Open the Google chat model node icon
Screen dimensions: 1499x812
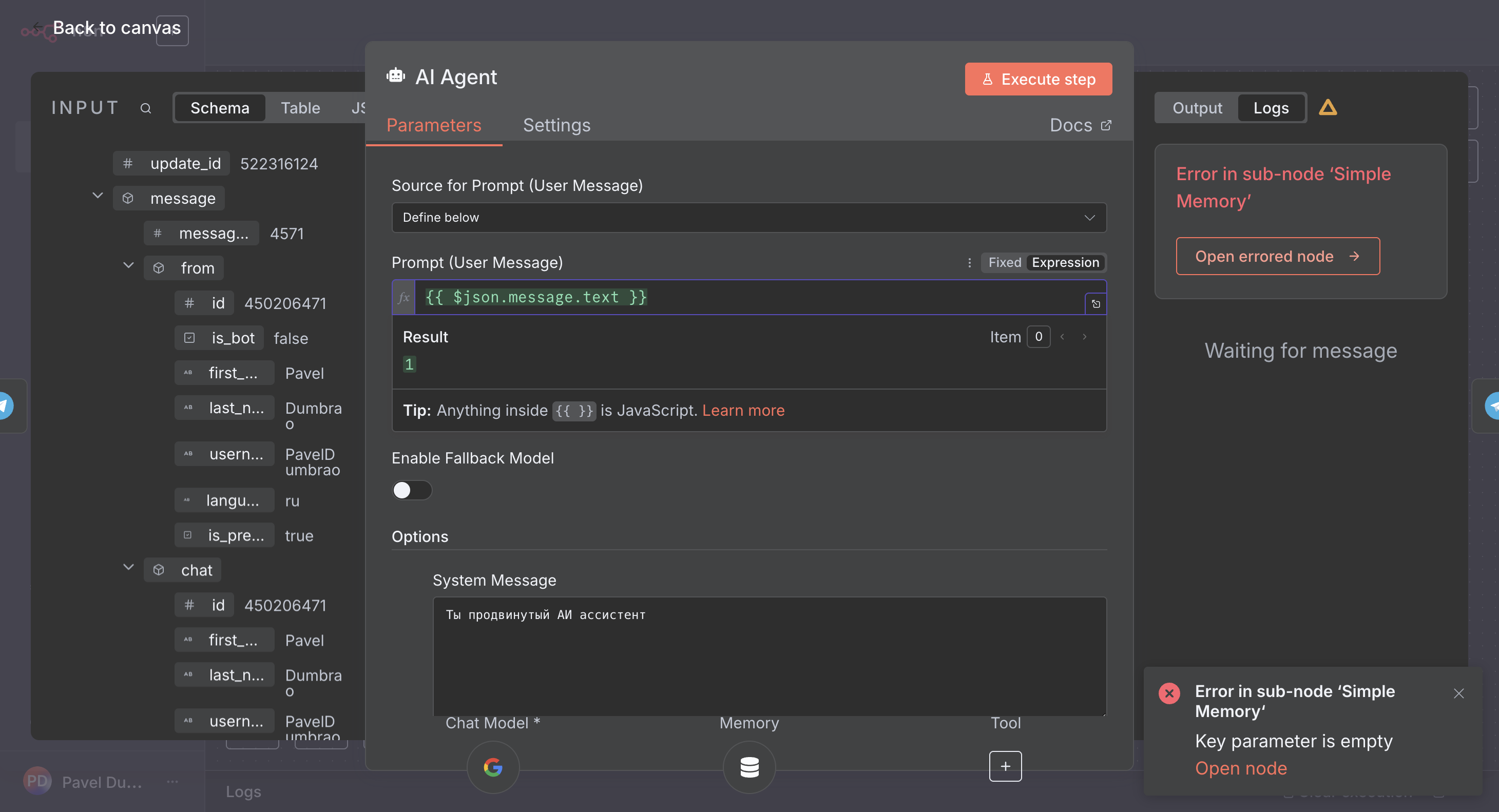click(492, 767)
